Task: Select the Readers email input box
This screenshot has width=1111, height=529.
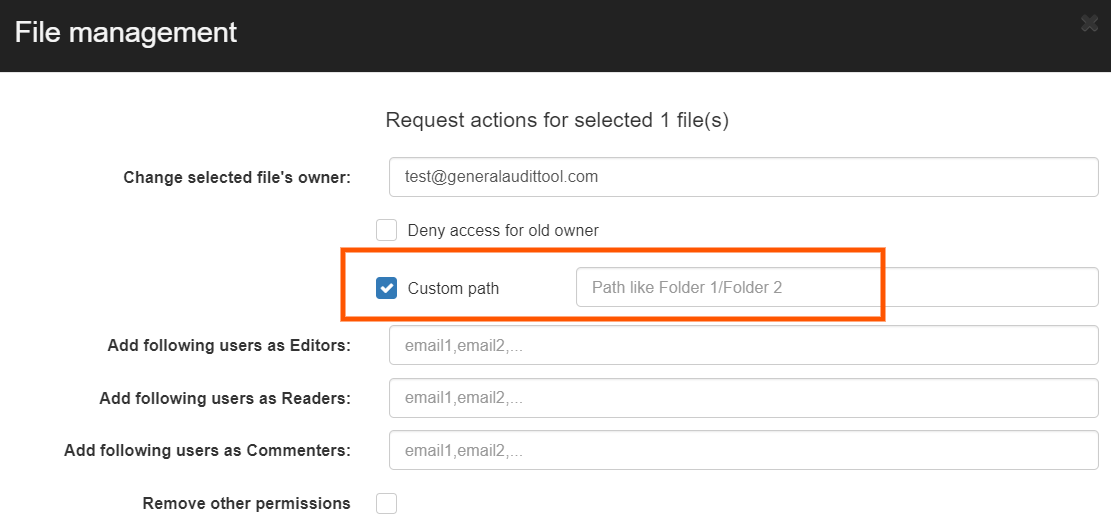Action: (743, 398)
